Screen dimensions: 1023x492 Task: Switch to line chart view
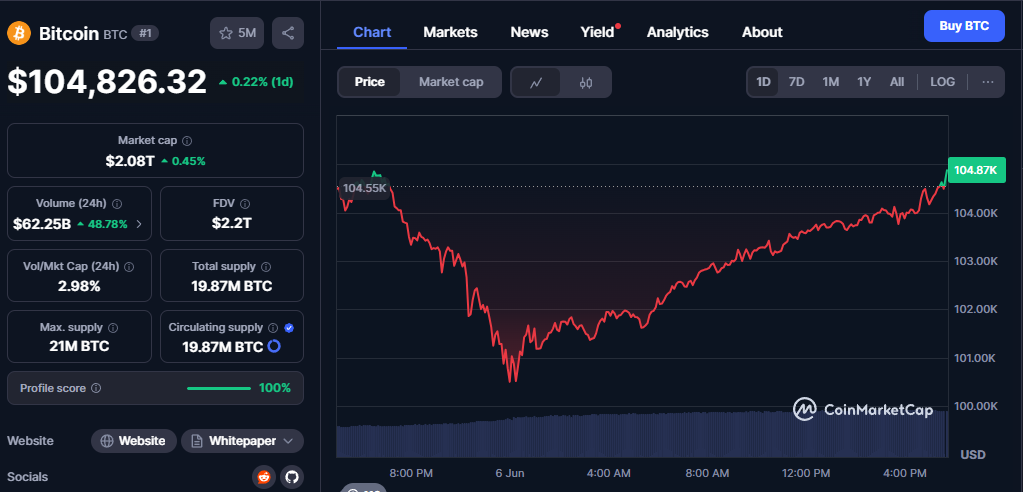click(536, 82)
